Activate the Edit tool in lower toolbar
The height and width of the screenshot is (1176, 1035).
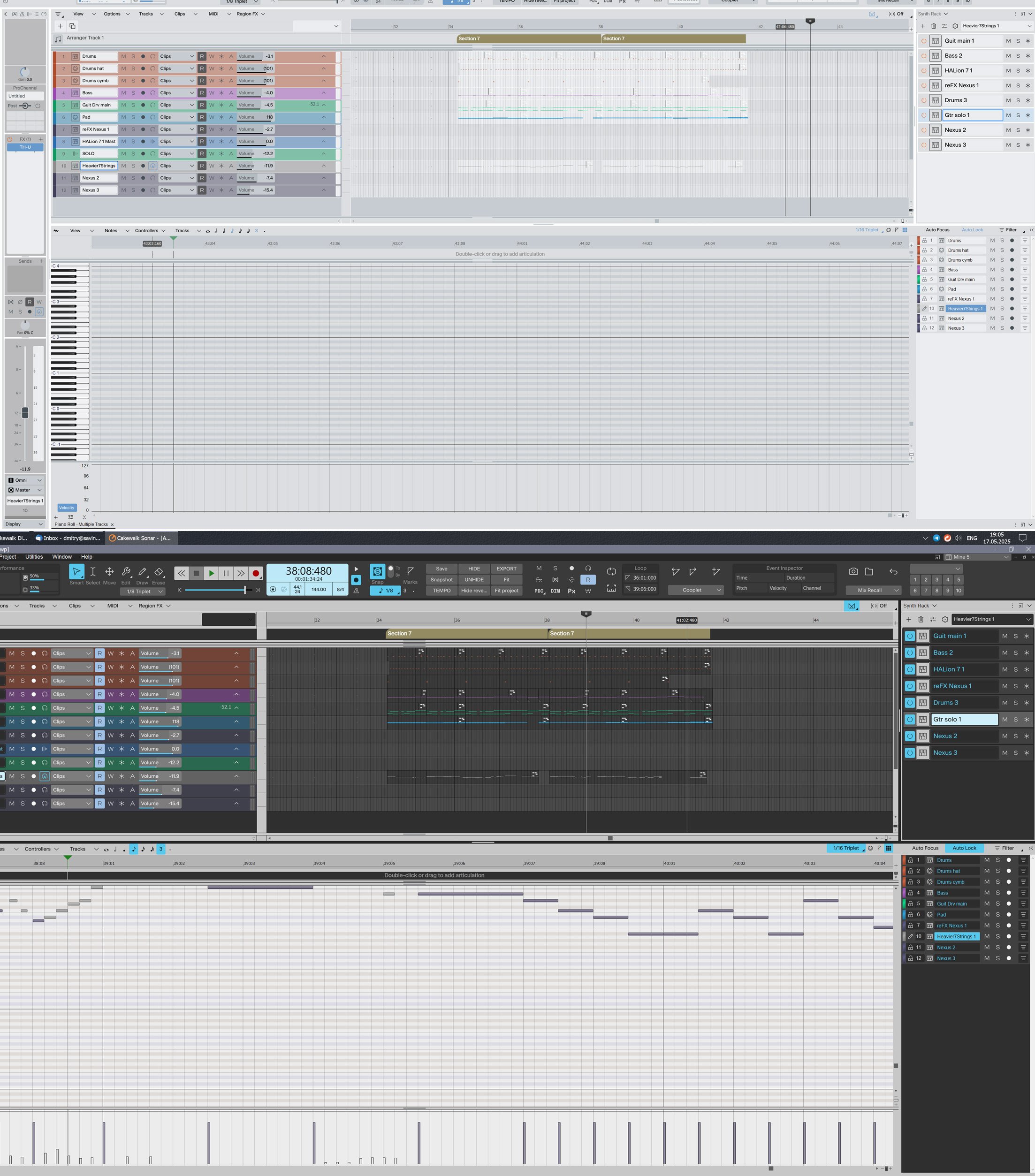click(x=126, y=572)
